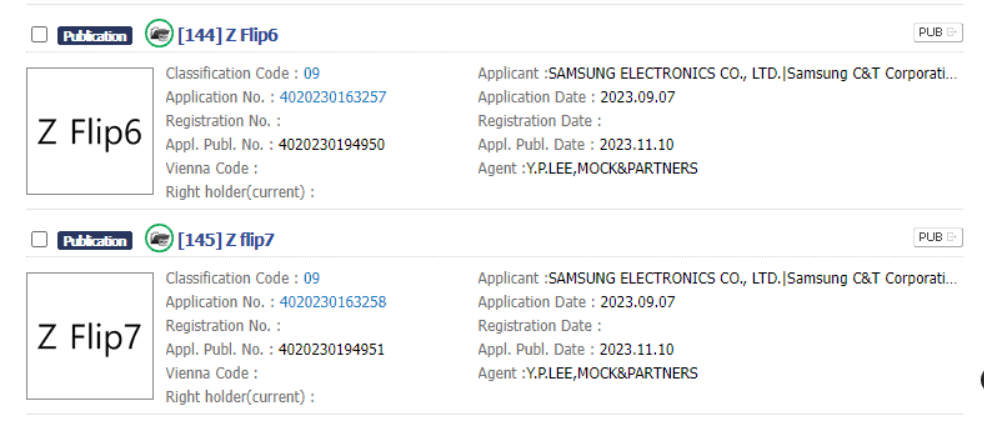Viewport: 984px width, 421px height.
Task: Click classification code 09 for Z Flip6
Action: click(312, 73)
